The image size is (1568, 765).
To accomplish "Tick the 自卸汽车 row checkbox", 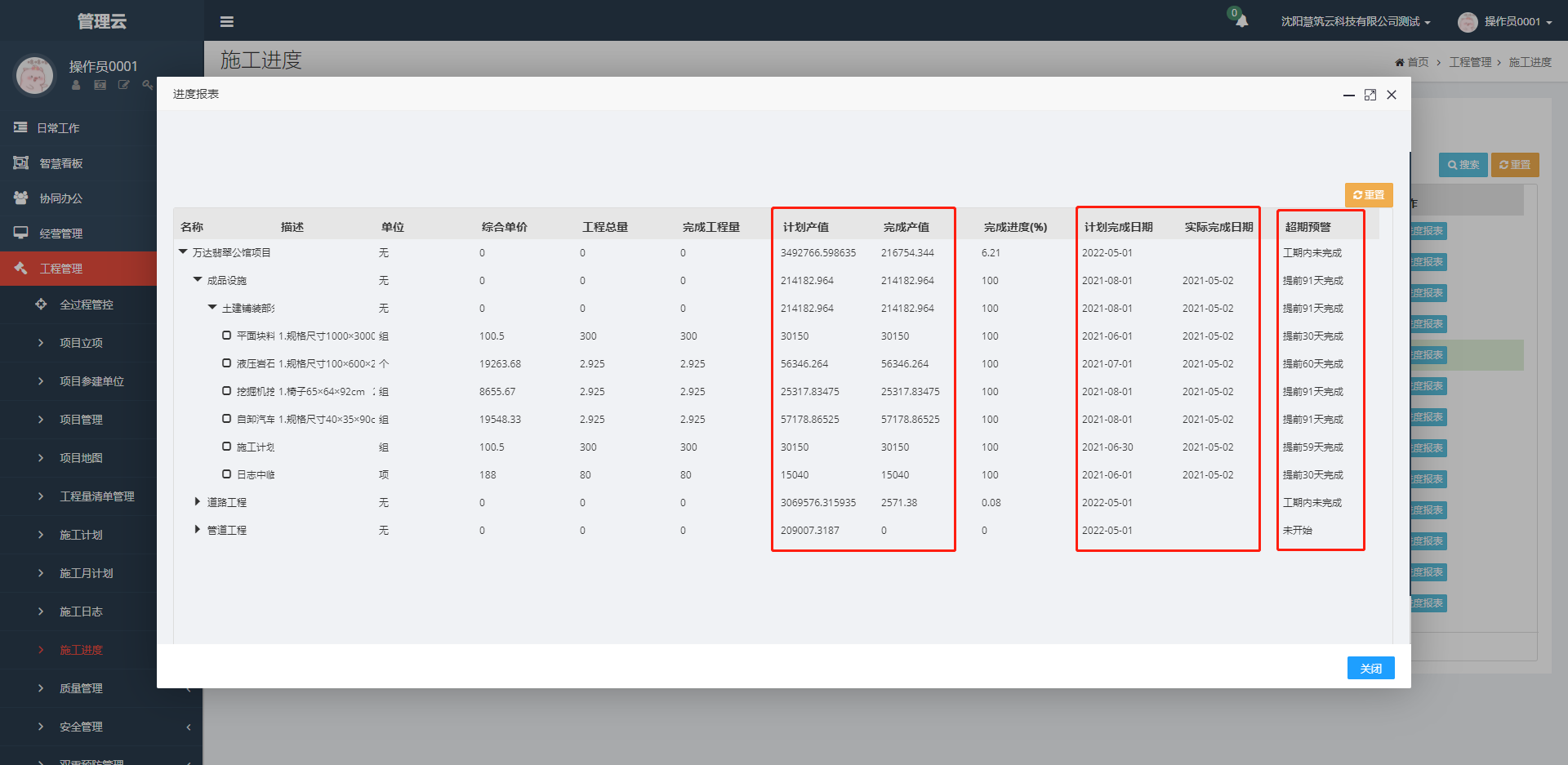I will (x=226, y=419).
